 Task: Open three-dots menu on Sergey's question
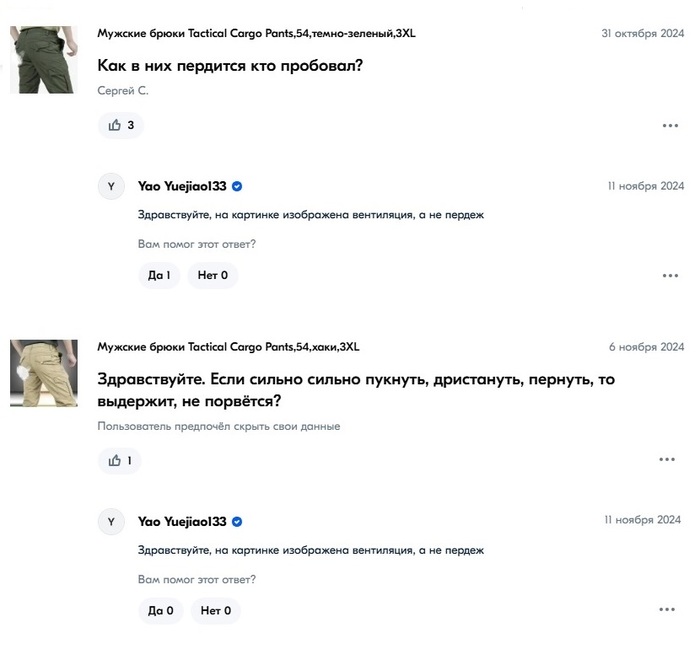pyautogui.click(x=670, y=126)
